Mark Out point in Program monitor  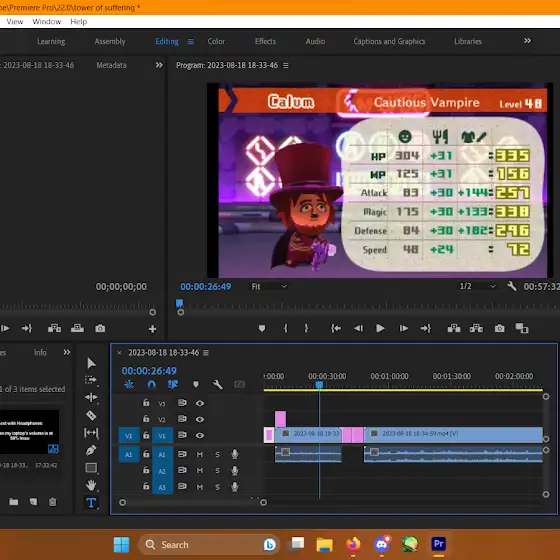[306, 328]
